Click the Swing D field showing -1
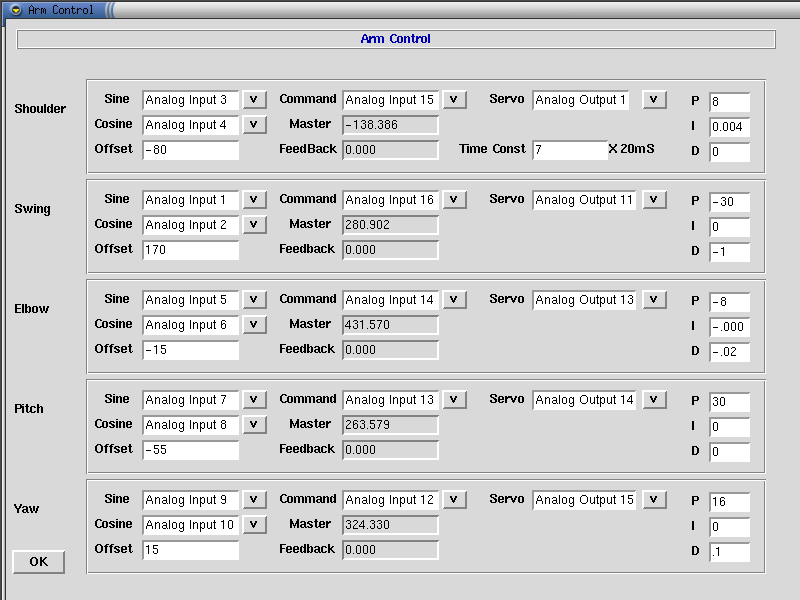The height and width of the screenshot is (600, 800). (x=730, y=252)
